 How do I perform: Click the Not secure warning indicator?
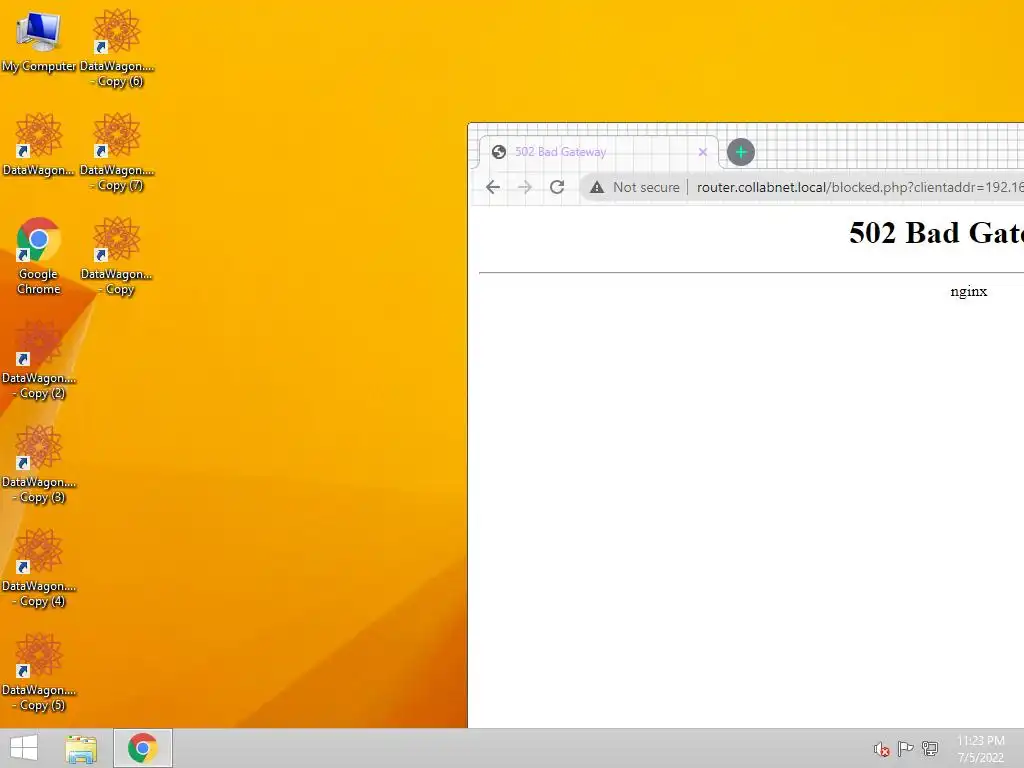click(634, 187)
